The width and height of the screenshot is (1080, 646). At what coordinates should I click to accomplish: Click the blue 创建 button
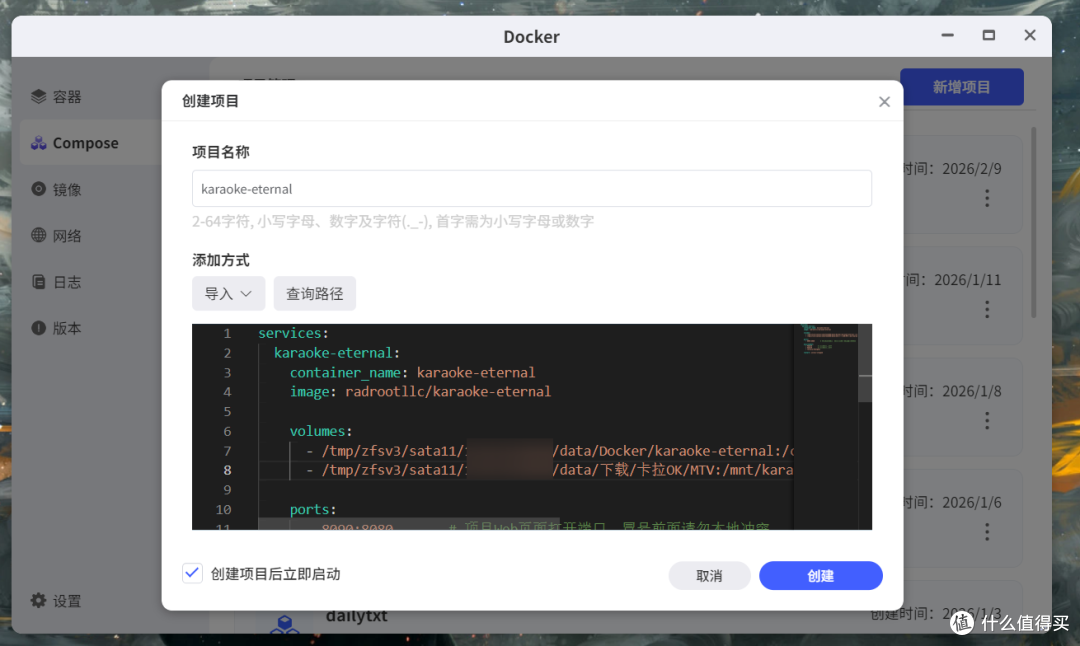pyautogui.click(x=820, y=576)
